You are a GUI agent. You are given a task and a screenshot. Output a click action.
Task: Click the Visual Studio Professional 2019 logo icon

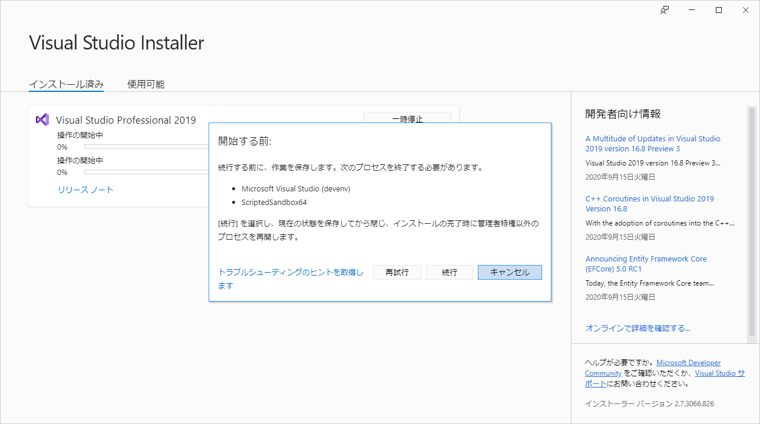point(42,120)
